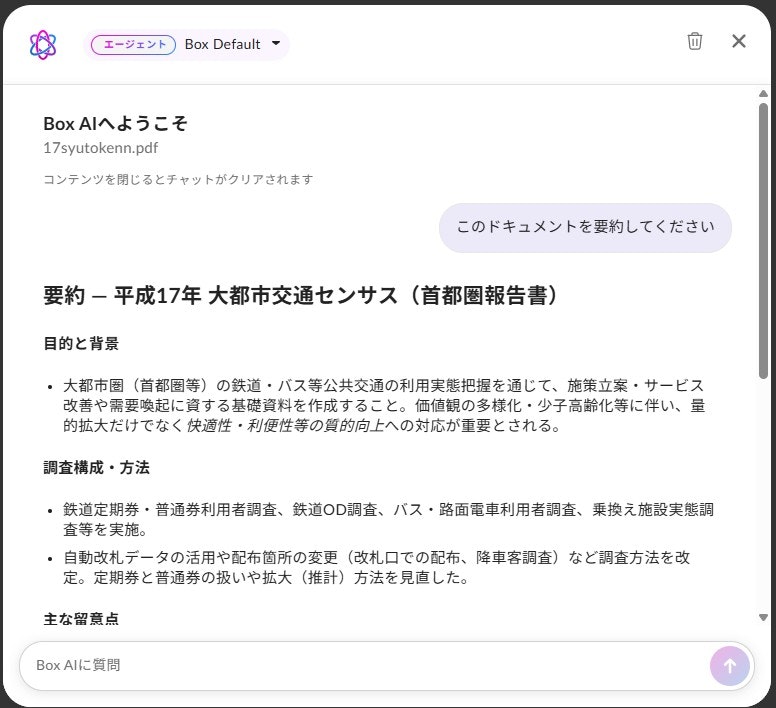Click the notice コンテンツを閉じるとチャットがクリアされます
This screenshot has width=776, height=708.
[x=178, y=179]
